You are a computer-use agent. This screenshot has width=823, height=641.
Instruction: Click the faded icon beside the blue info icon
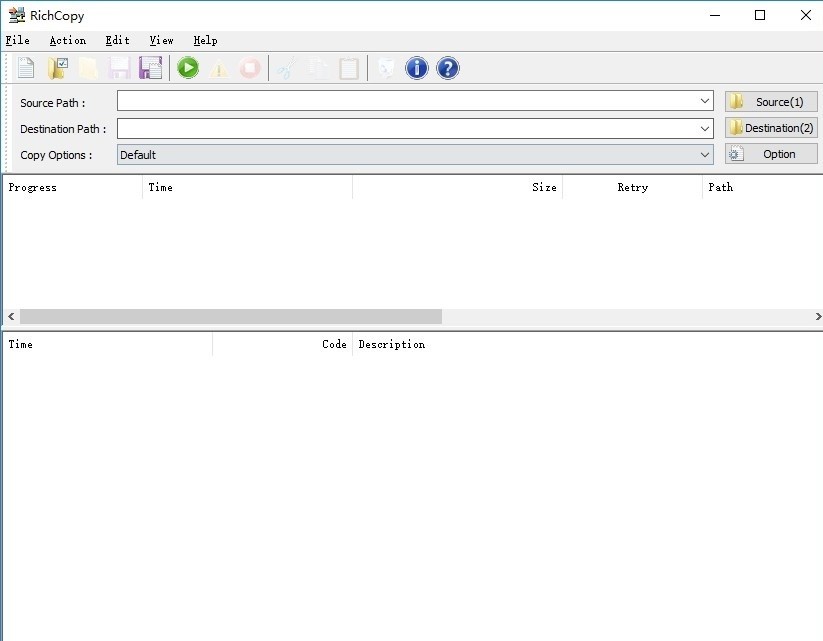tap(386, 68)
